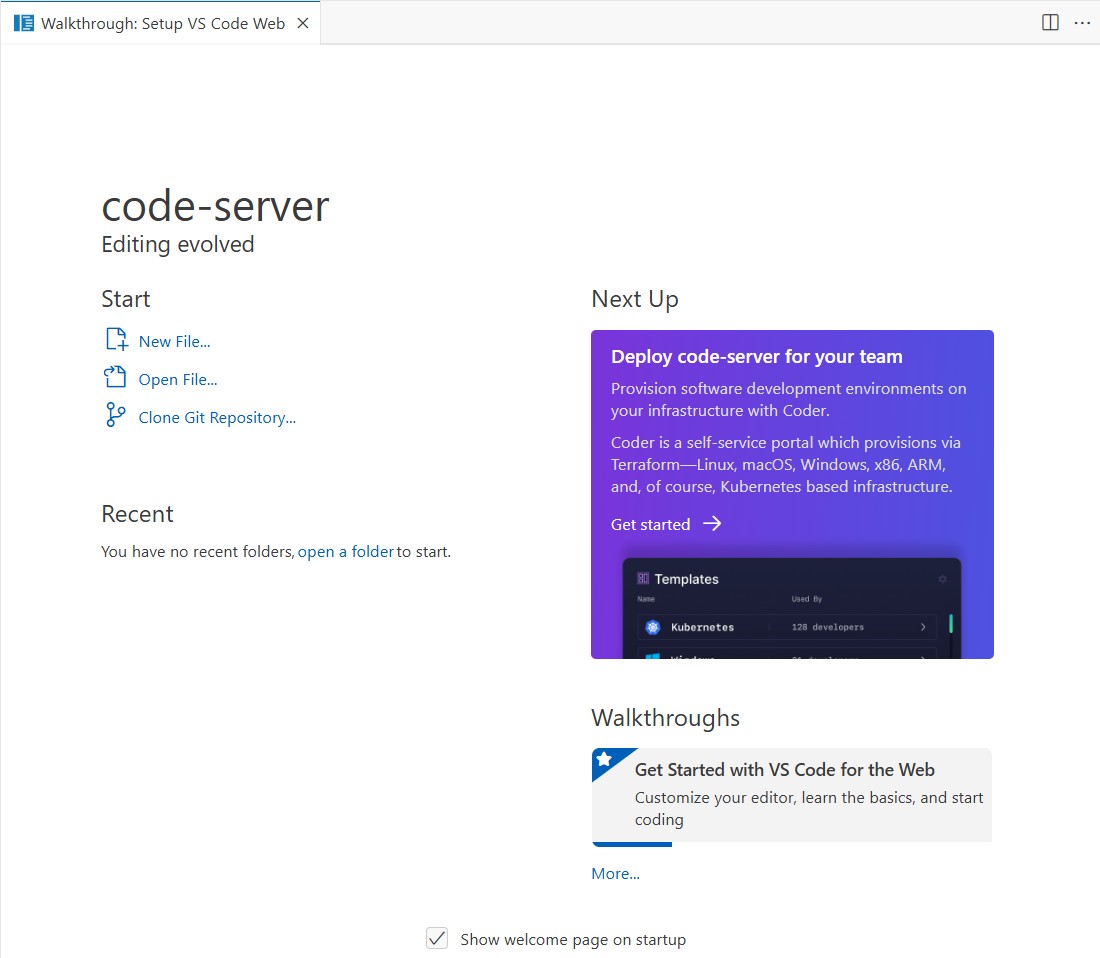Screen dimensions: 1100x958
Task: Click the Deploy code-server for your team heading
Action: tap(756, 357)
